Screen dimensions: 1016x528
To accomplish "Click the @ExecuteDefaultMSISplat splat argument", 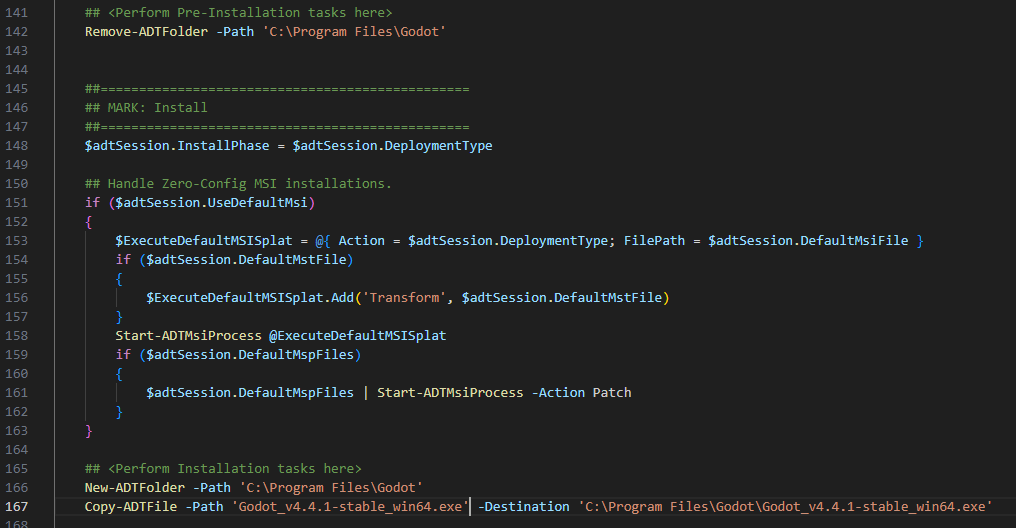I will click(358, 336).
